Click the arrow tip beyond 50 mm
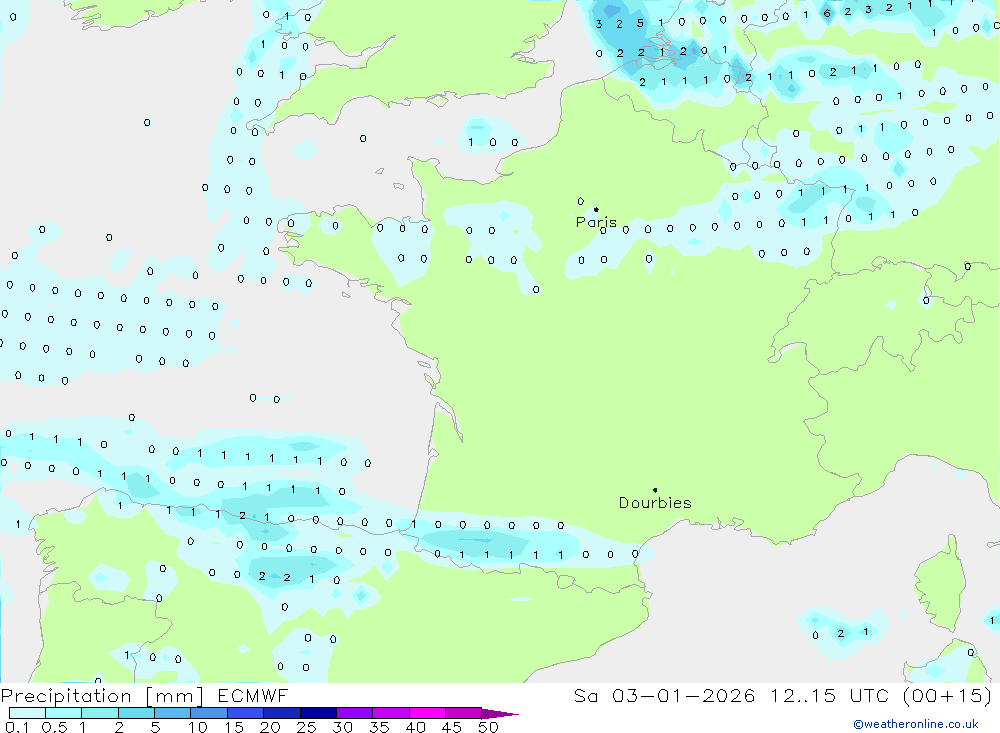The height and width of the screenshot is (733, 1000). tap(499, 714)
